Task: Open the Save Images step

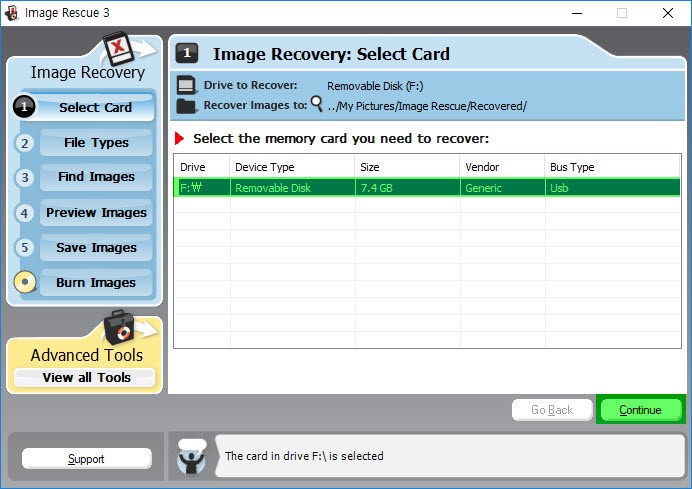Action: (x=96, y=248)
